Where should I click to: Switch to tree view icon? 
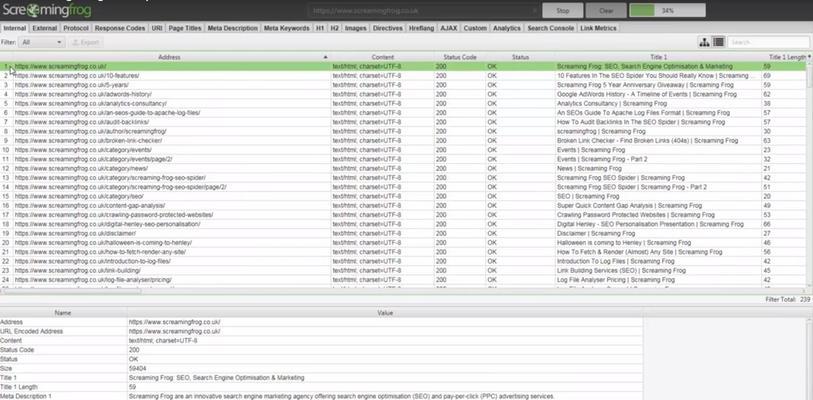pos(704,43)
